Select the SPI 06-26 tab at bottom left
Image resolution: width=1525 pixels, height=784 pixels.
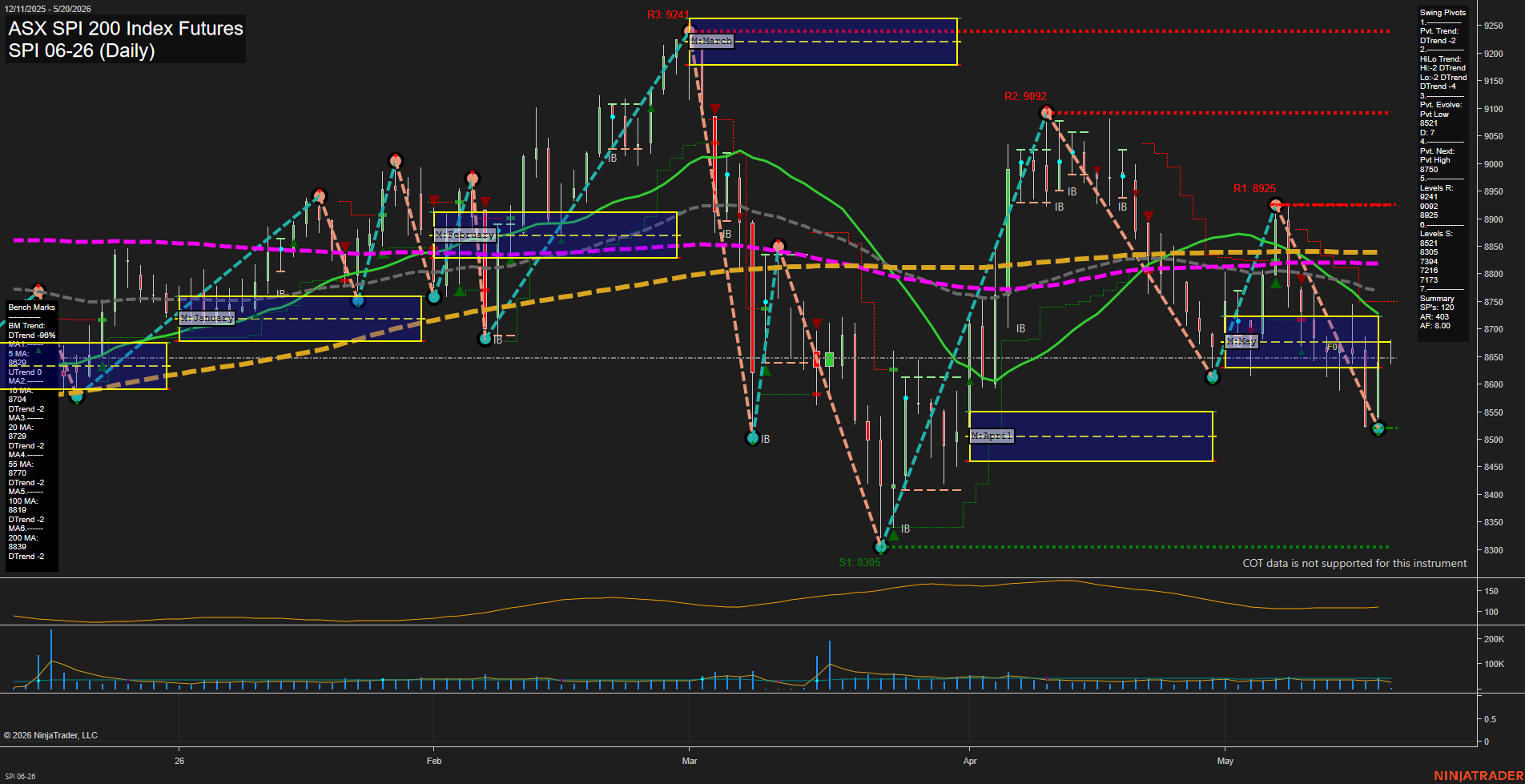tap(20, 776)
